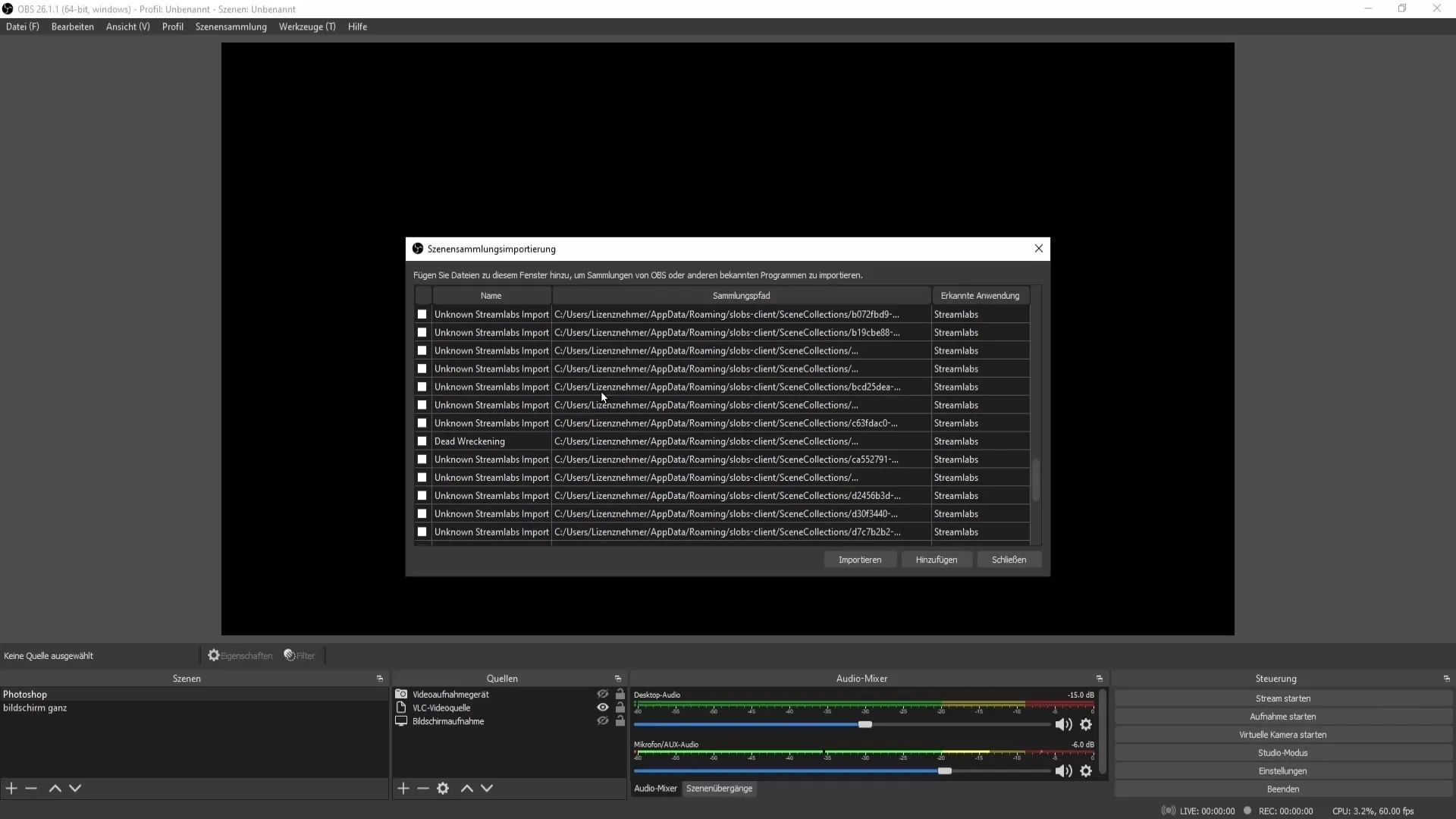Open Desktop-Audio settings gear
The width and height of the screenshot is (1456, 819).
[x=1086, y=724]
